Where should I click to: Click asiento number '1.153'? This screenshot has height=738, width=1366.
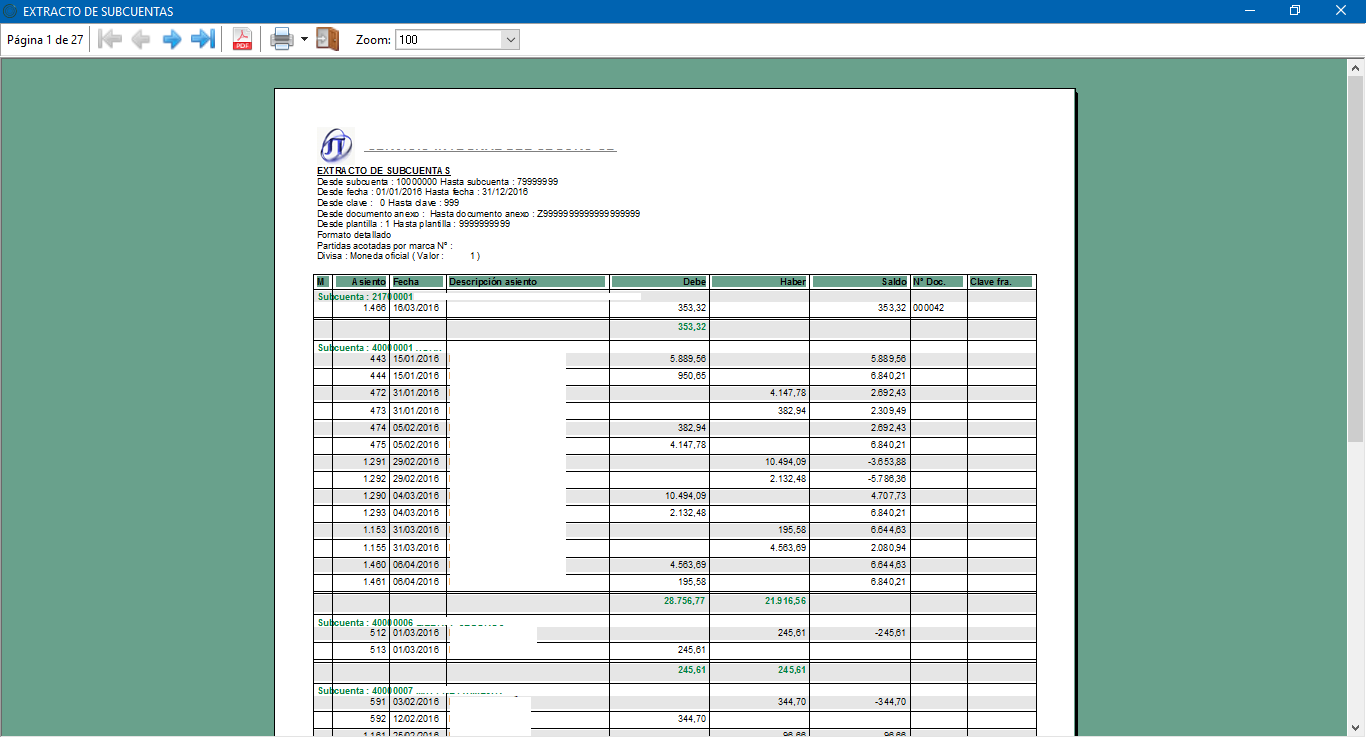point(375,530)
